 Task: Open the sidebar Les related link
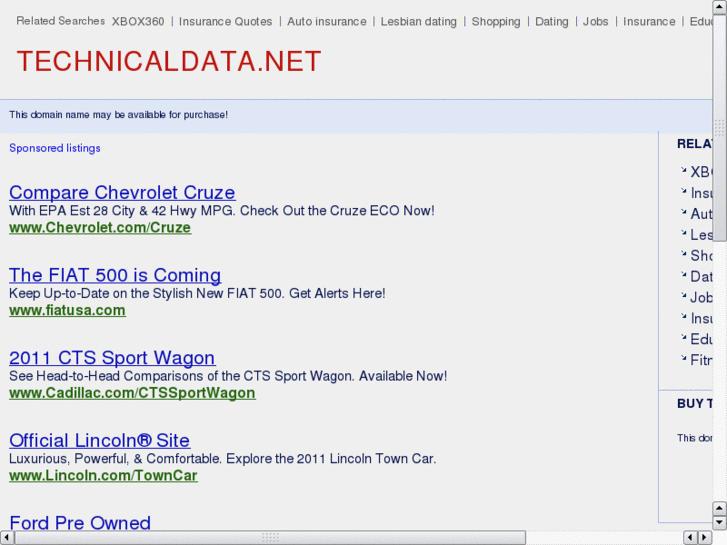pos(701,235)
